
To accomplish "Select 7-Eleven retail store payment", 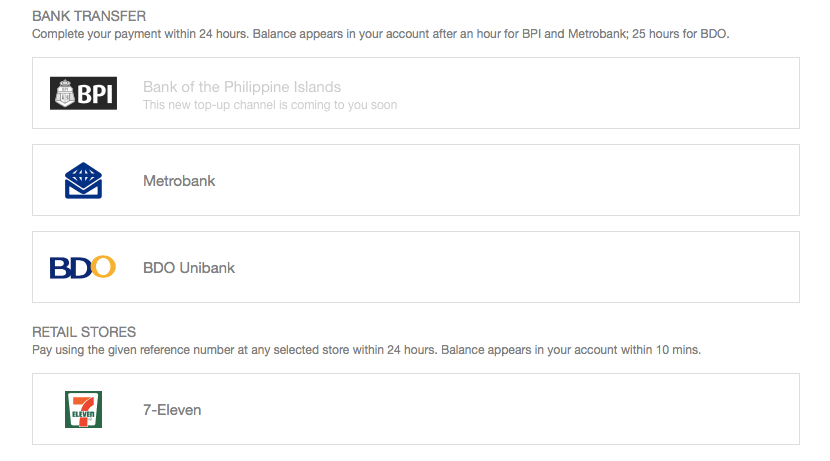I will [x=416, y=409].
